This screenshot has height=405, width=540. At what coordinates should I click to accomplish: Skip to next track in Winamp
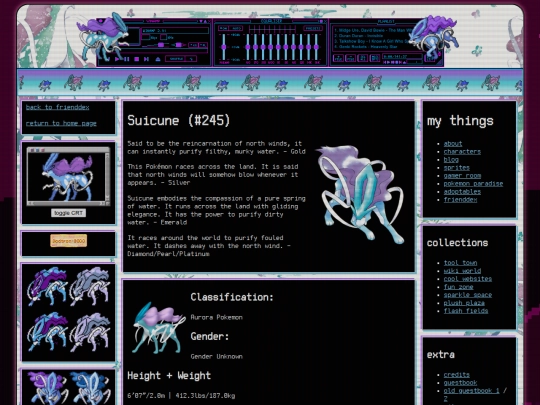(x=146, y=59)
